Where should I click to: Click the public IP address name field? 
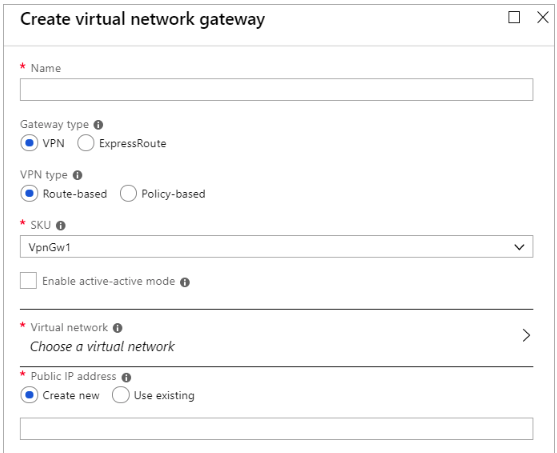coord(276,429)
